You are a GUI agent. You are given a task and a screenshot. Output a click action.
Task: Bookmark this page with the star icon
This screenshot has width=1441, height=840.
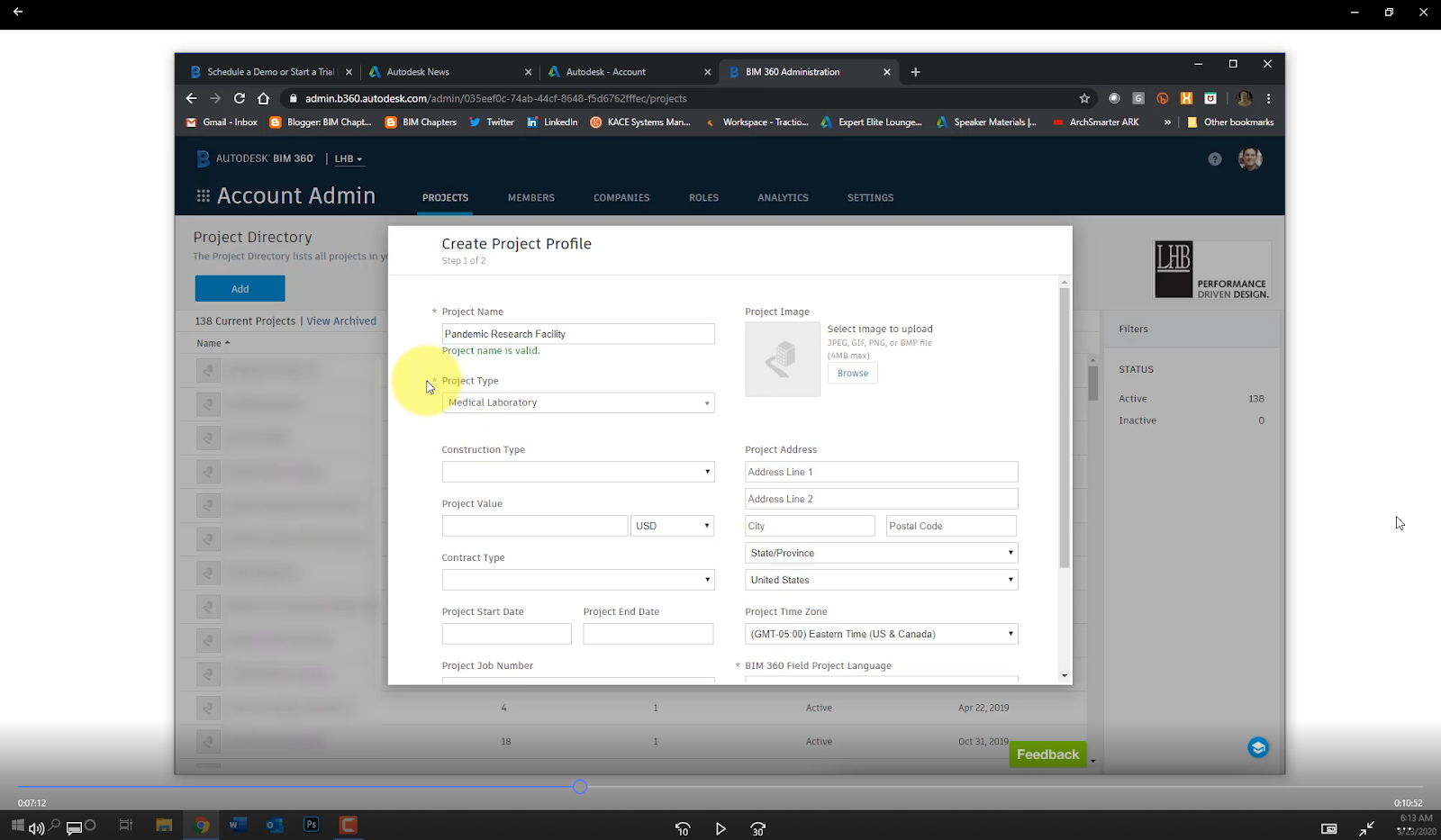(x=1084, y=98)
